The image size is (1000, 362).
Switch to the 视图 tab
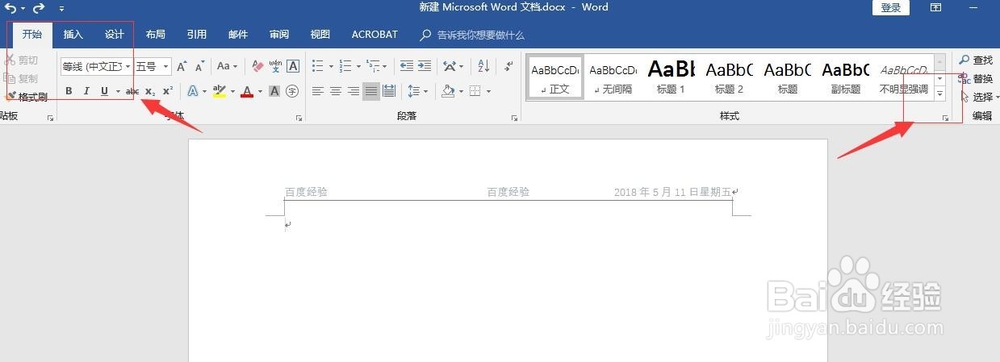coord(320,34)
